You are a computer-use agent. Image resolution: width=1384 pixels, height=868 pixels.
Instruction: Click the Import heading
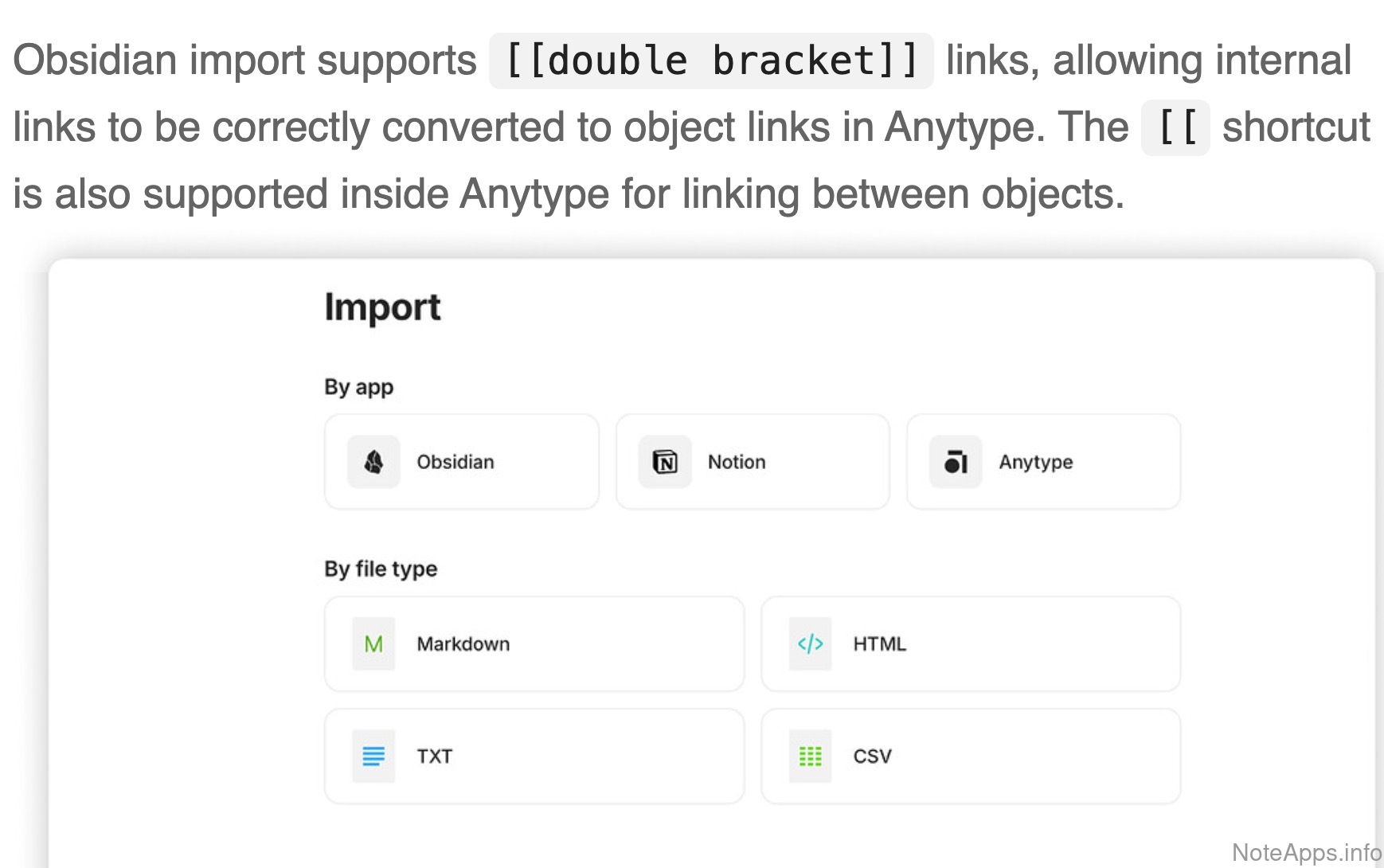click(x=382, y=307)
